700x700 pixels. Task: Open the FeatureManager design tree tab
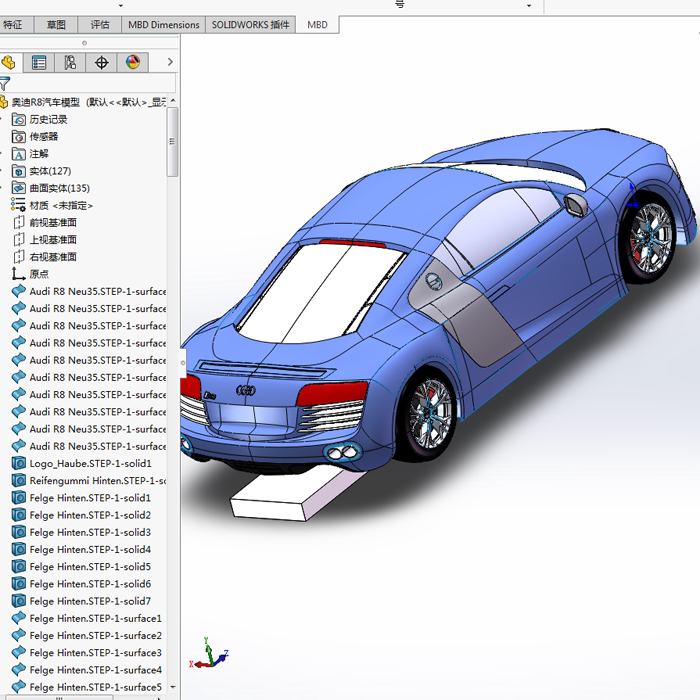click(8, 62)
